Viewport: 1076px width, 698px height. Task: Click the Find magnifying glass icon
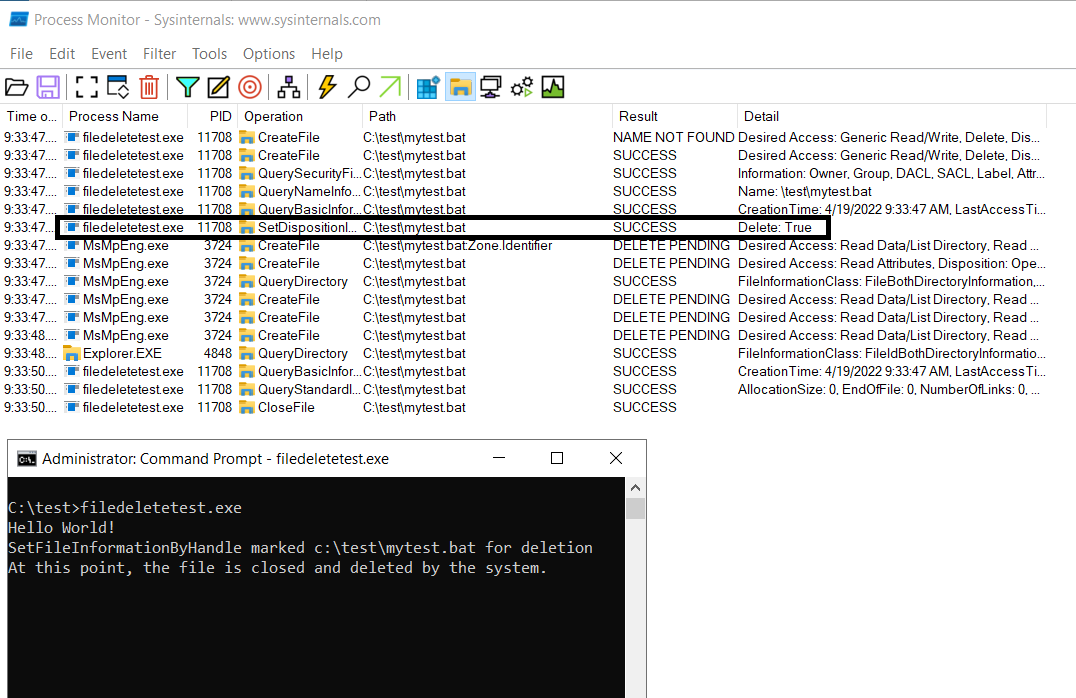(x=359, y=87)
